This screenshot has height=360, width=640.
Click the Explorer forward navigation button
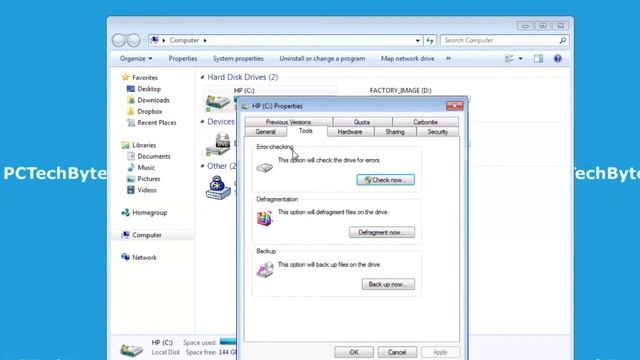coord(133,40)
